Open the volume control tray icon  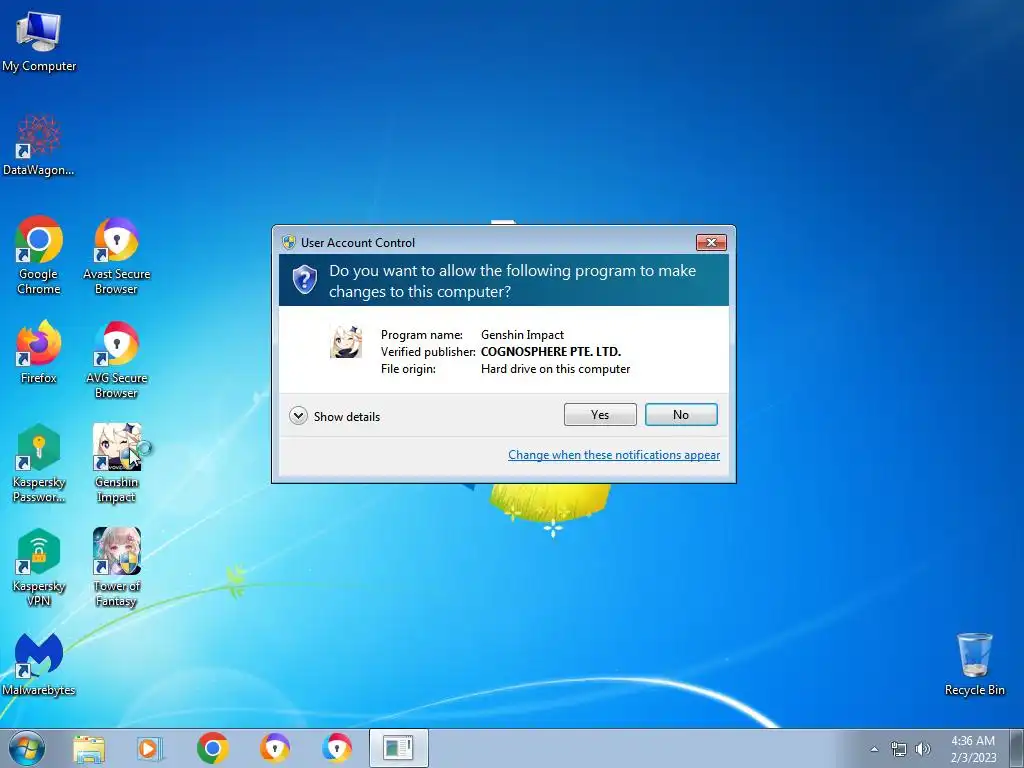923,749
